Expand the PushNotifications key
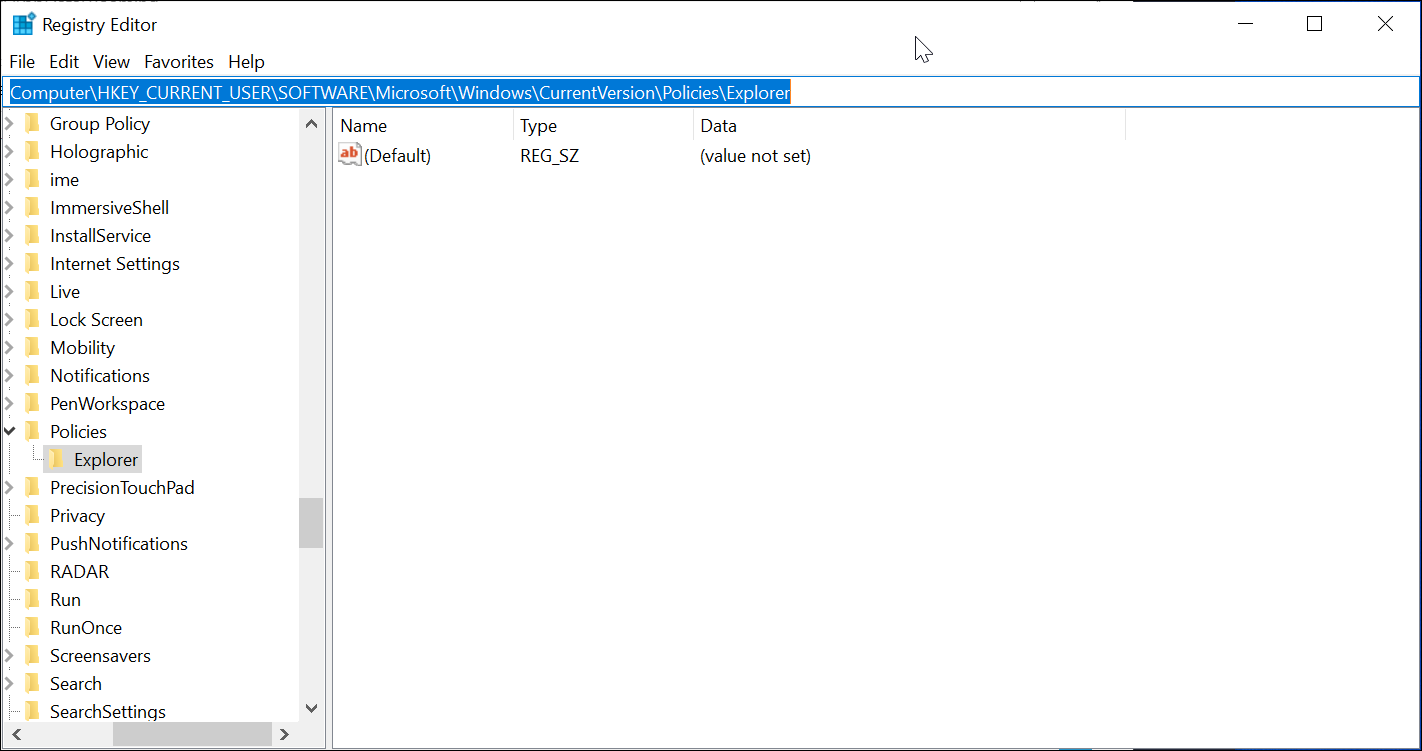This screenshot has width=1422, height=751. pyautogui.click(x=10, y=544)
